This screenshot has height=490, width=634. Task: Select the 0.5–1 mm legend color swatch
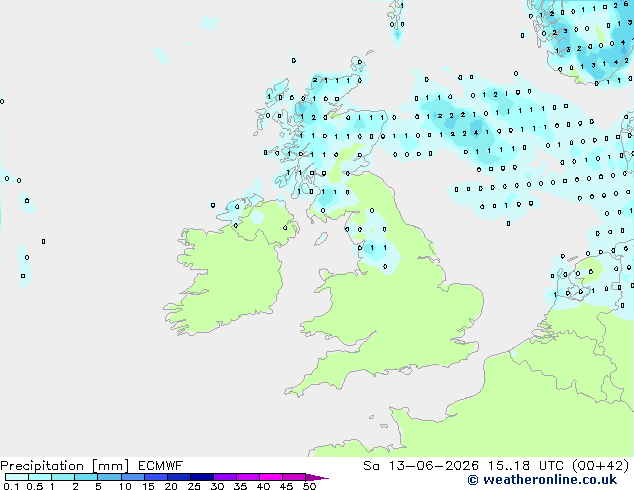click(x=40, y=477)
